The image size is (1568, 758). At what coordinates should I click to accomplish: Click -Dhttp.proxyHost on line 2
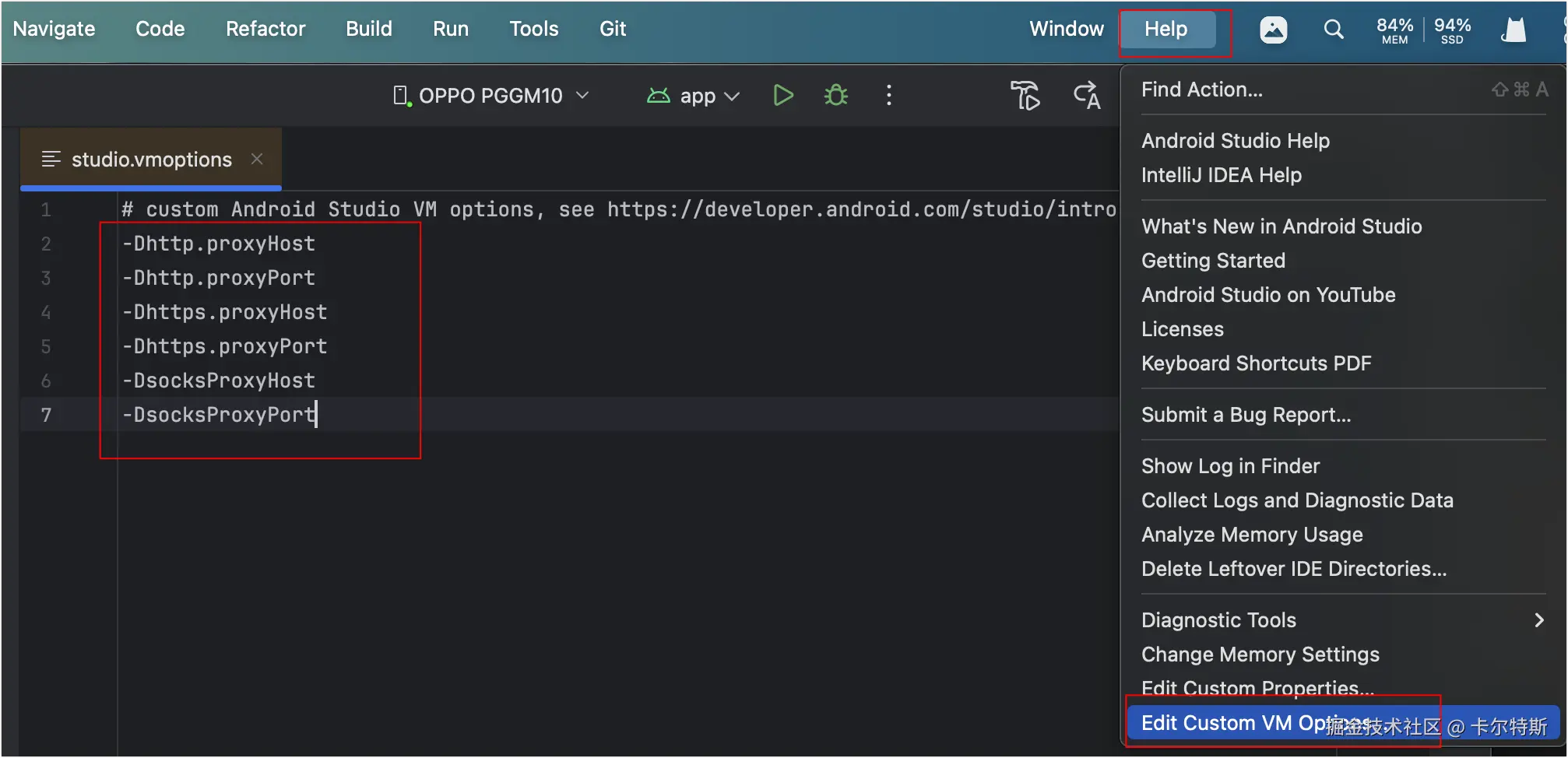pyautogui.click(x=219, y=244)
